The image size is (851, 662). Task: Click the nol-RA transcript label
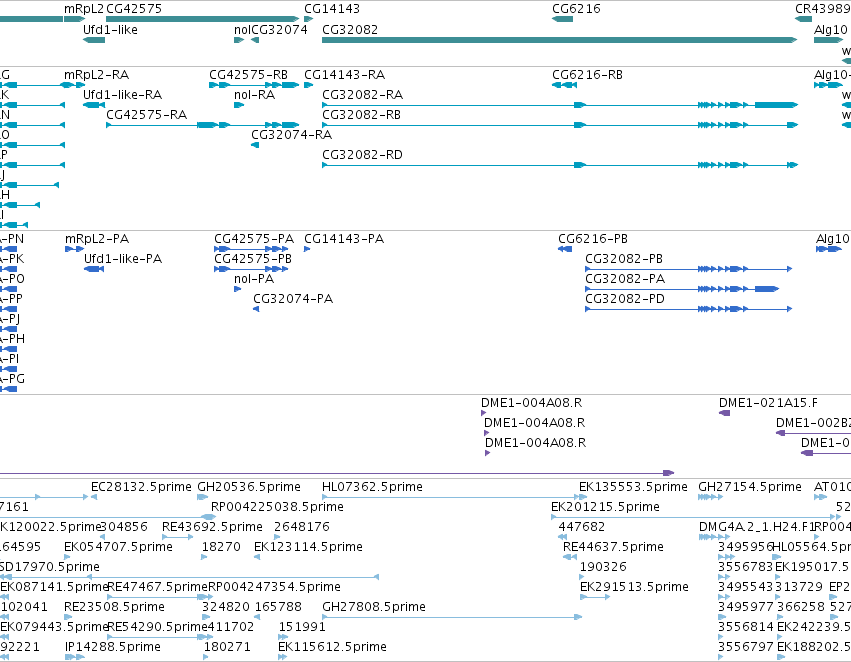tap(255, 95)
